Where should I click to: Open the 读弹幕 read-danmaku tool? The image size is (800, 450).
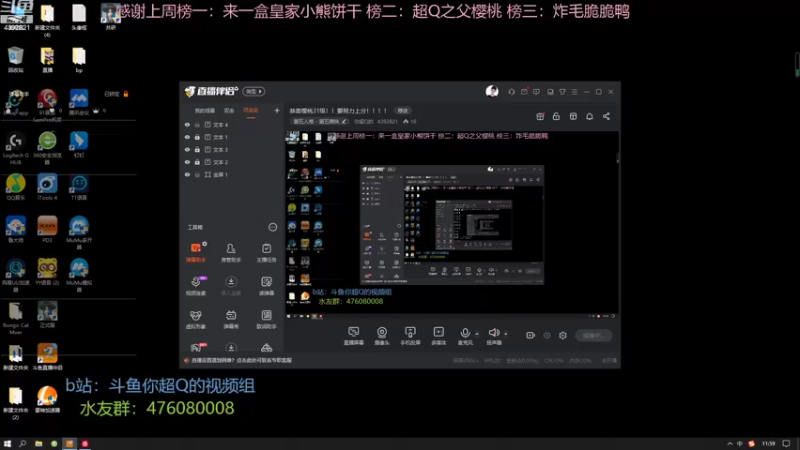point(266,286)
